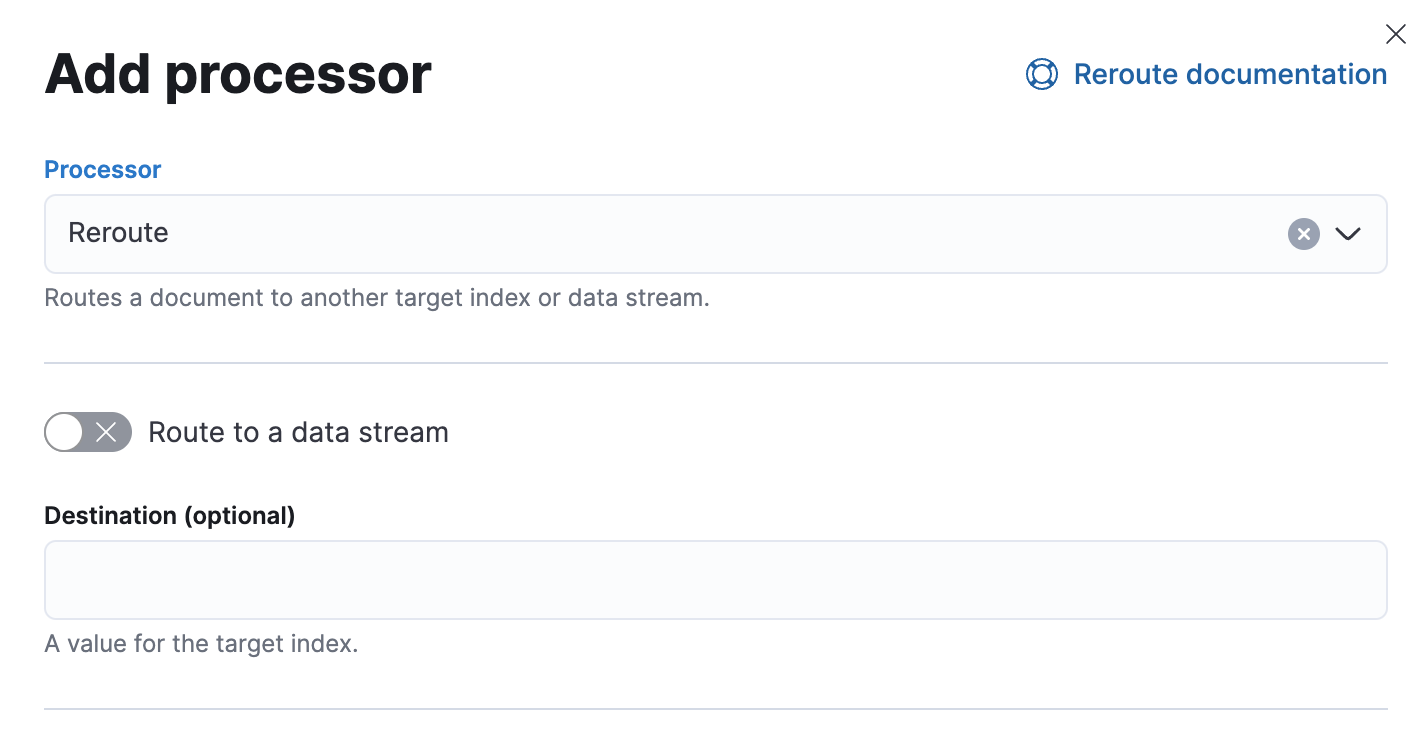Click the Add processor heading
Screen dimensions: 1428x750
click(237, 74)
